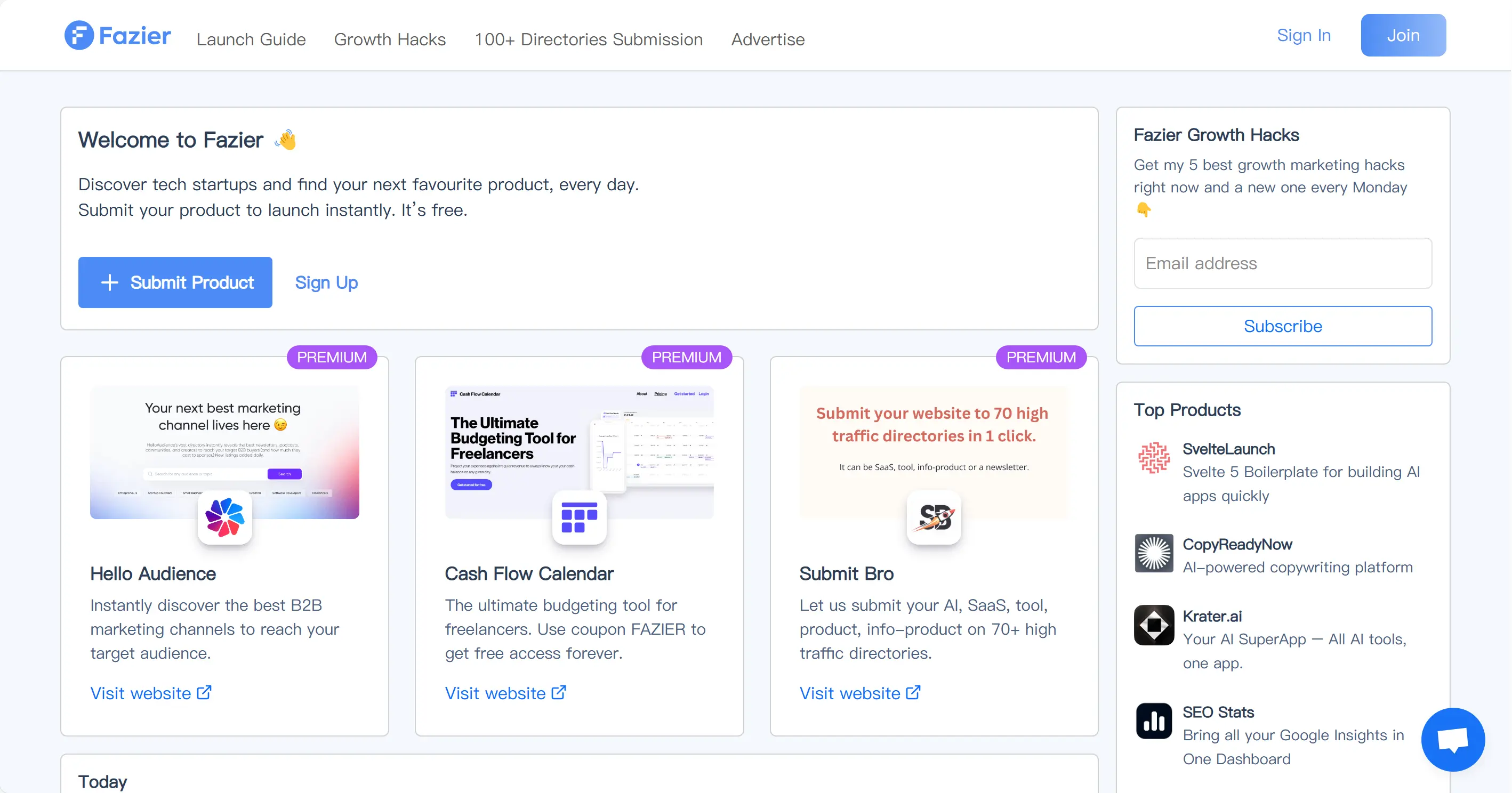This screenshot has width=1512, height=793.
Task: Open the Hello Audience app icon
Action: pos(225,517)
